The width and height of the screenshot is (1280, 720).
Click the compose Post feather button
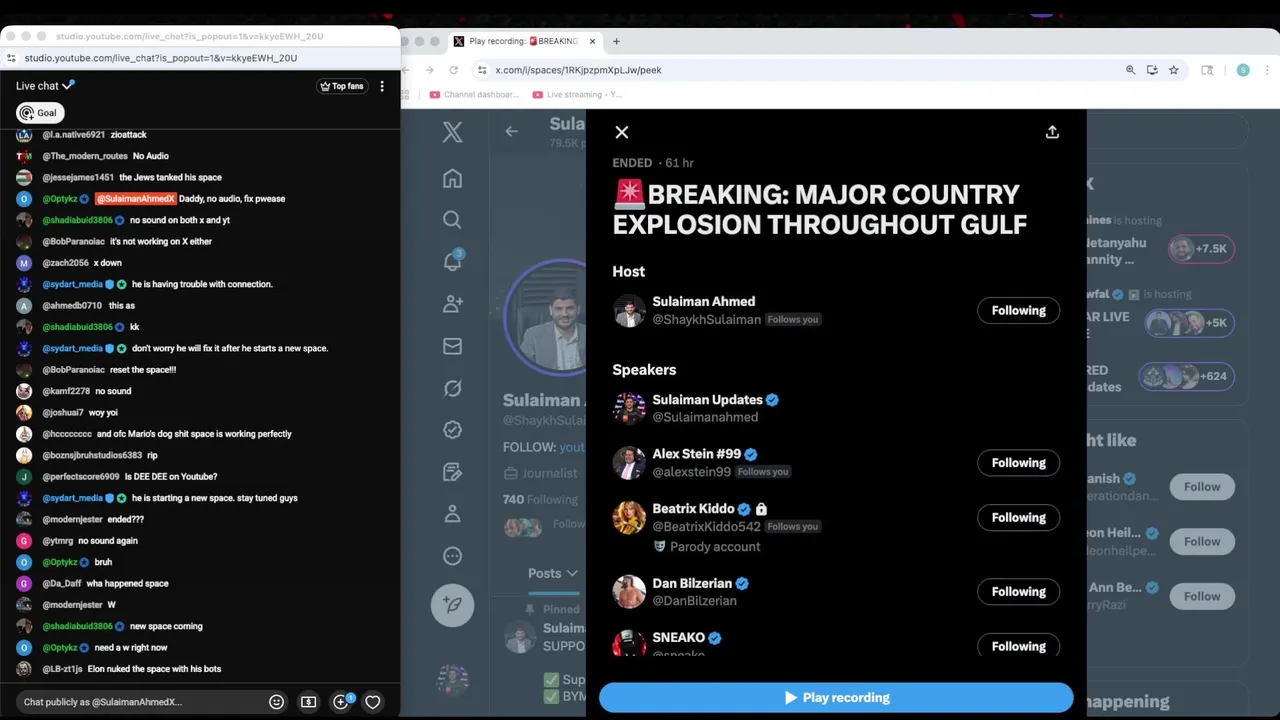pos(452,605)
